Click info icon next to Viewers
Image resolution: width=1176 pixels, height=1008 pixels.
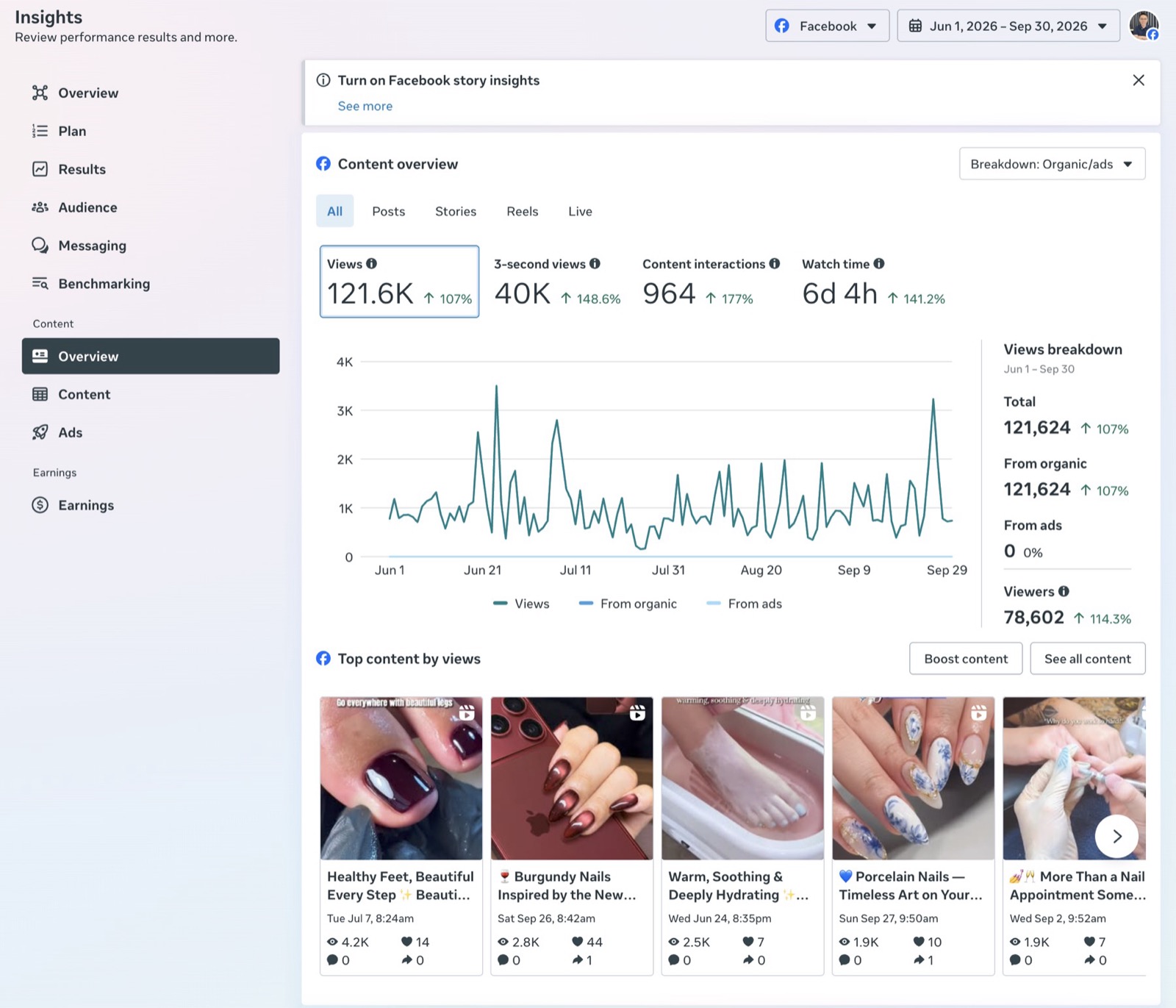[1064, 591]
